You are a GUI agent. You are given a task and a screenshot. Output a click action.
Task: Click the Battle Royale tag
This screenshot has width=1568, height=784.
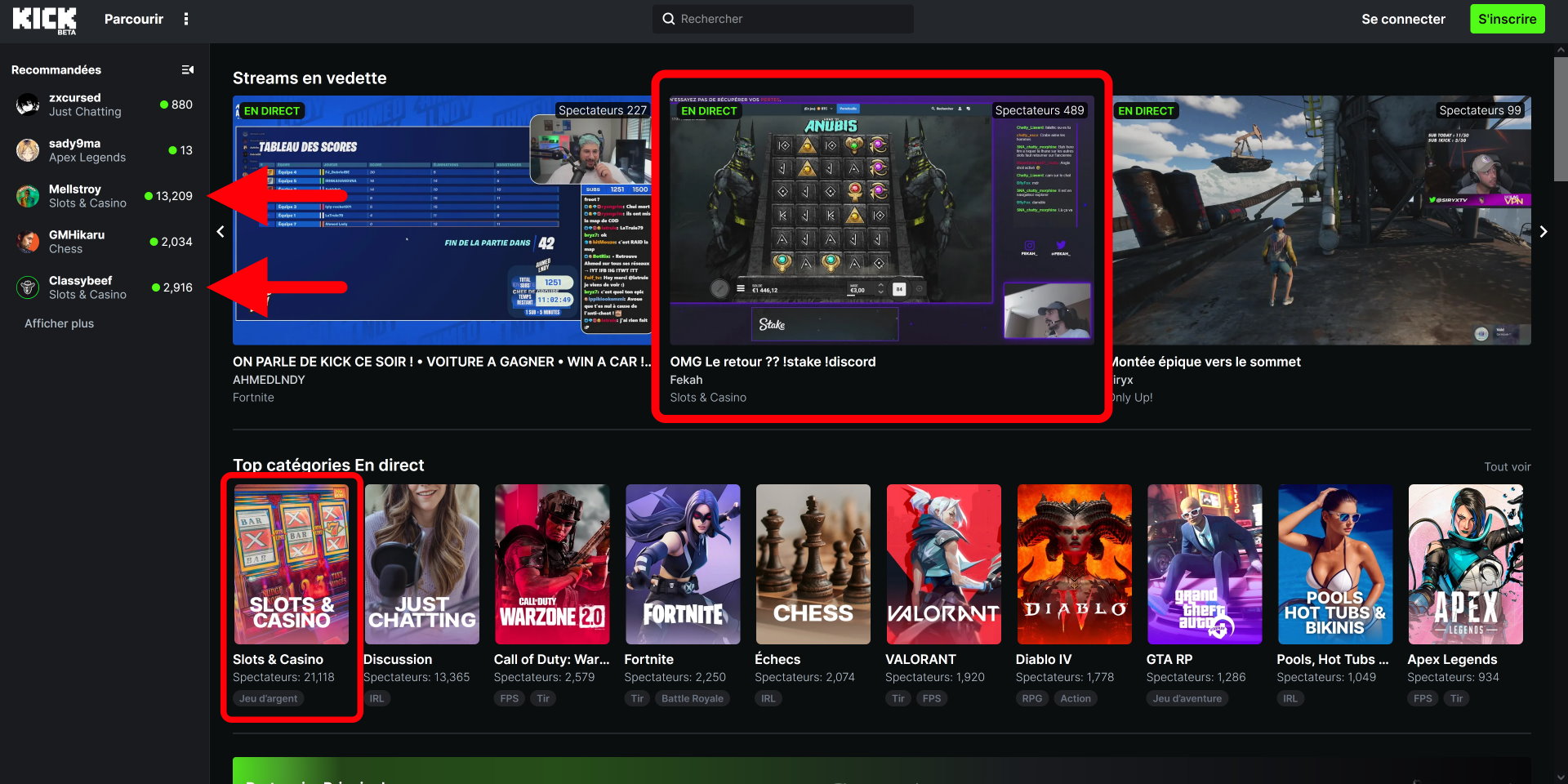tap(693, 698)
